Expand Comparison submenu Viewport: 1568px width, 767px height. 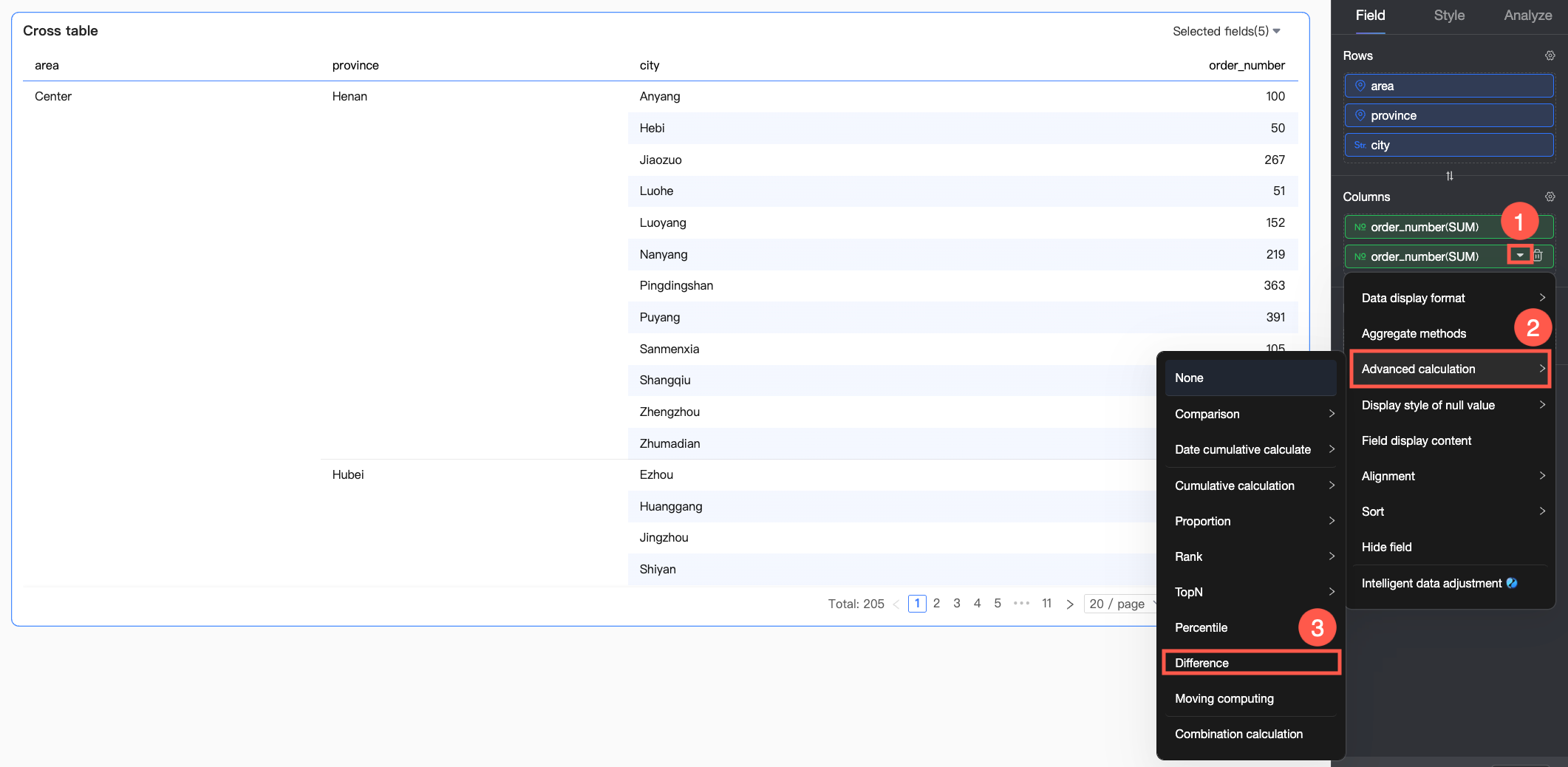[1251, 414]
